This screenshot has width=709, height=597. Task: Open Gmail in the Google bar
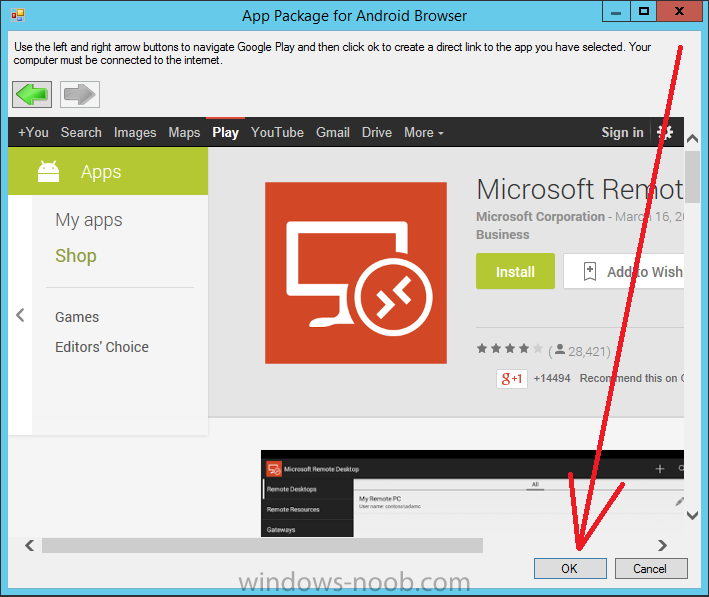coord(333,133)
